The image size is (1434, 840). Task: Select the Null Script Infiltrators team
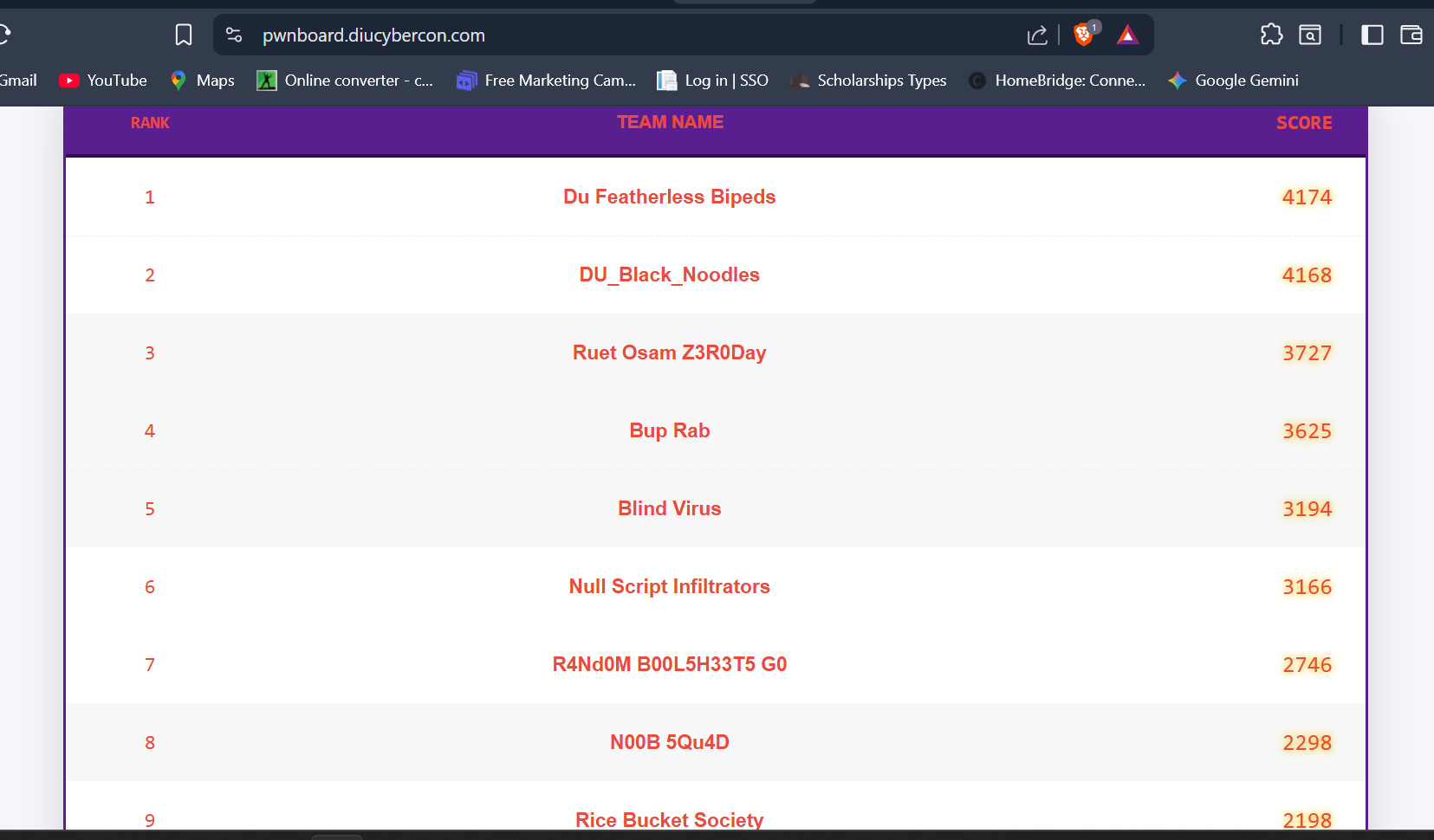[x=669, y=587]
